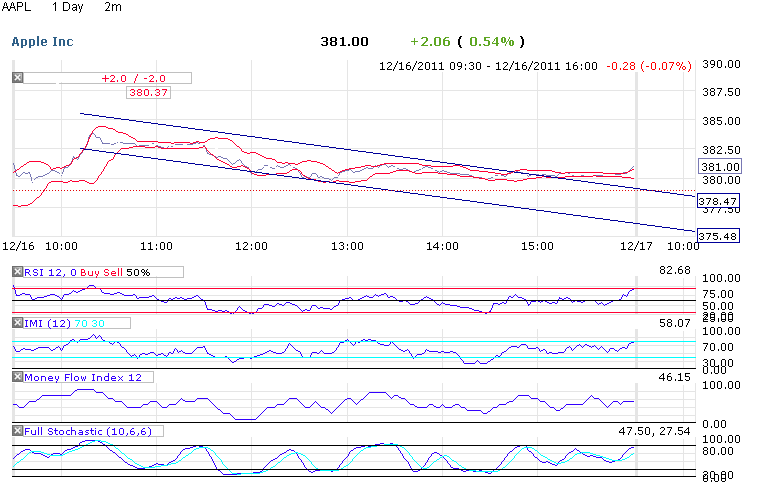Click the -0.28 (-0.07%) range change
This screenshot has width=768, height=489.
(649, 66)
